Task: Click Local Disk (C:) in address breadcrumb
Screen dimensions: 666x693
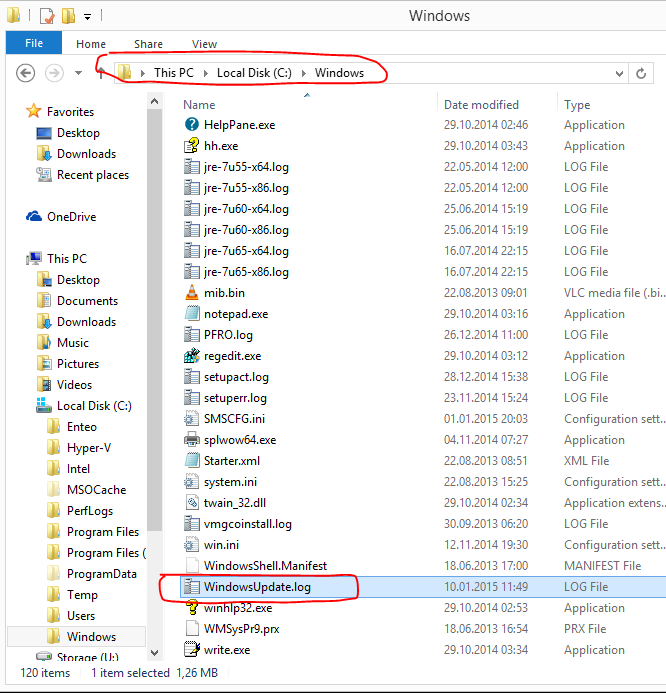Action: click(254, 73)
